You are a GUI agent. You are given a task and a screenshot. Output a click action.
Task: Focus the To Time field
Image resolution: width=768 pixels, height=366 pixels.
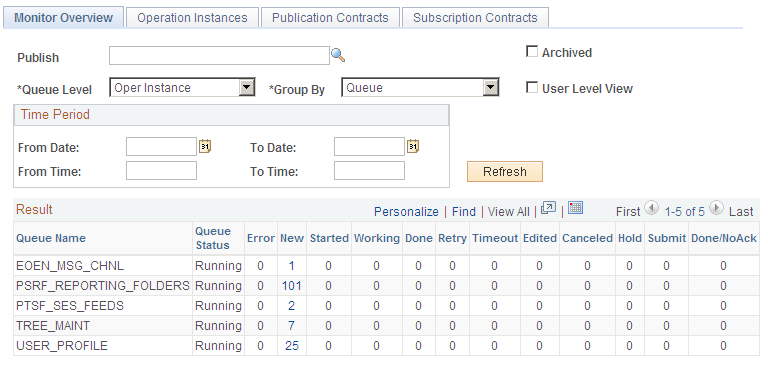coord(369,171)
